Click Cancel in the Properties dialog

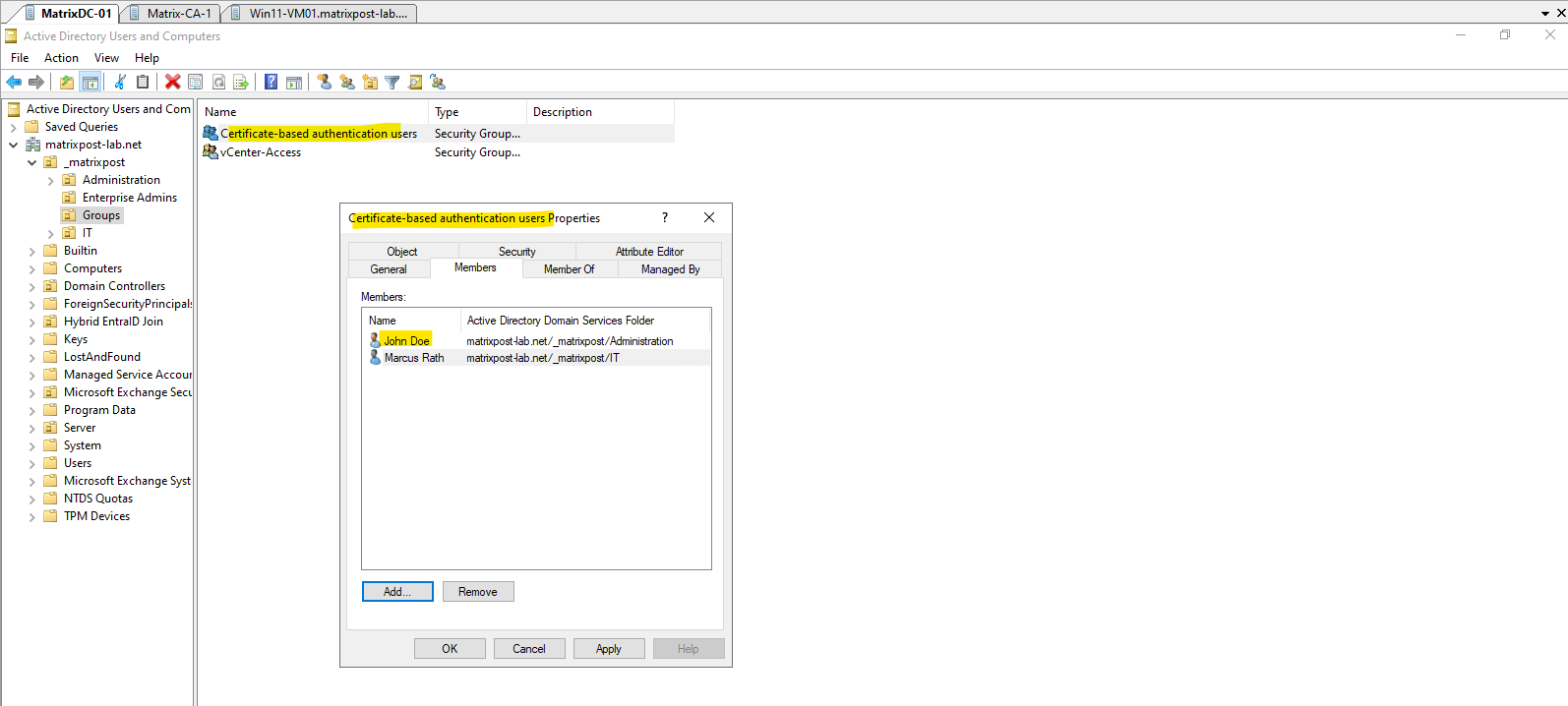point(529,648)
